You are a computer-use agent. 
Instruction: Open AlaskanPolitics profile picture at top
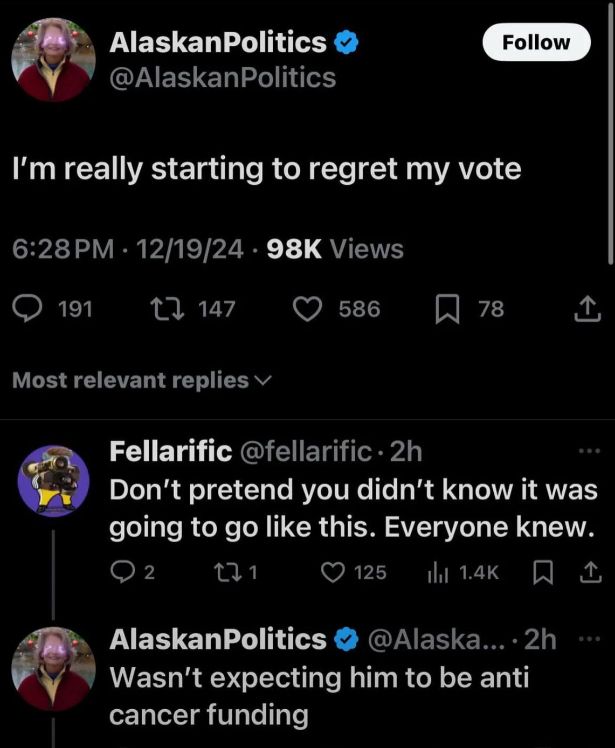pyautogui.click(x=53, y=59)
